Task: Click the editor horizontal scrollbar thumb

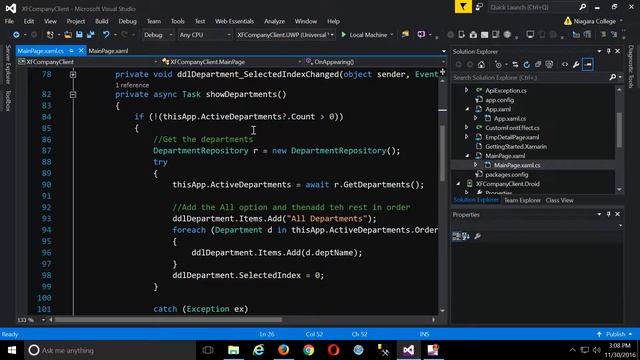Action: pyautogui.click(x=168, y=320)
